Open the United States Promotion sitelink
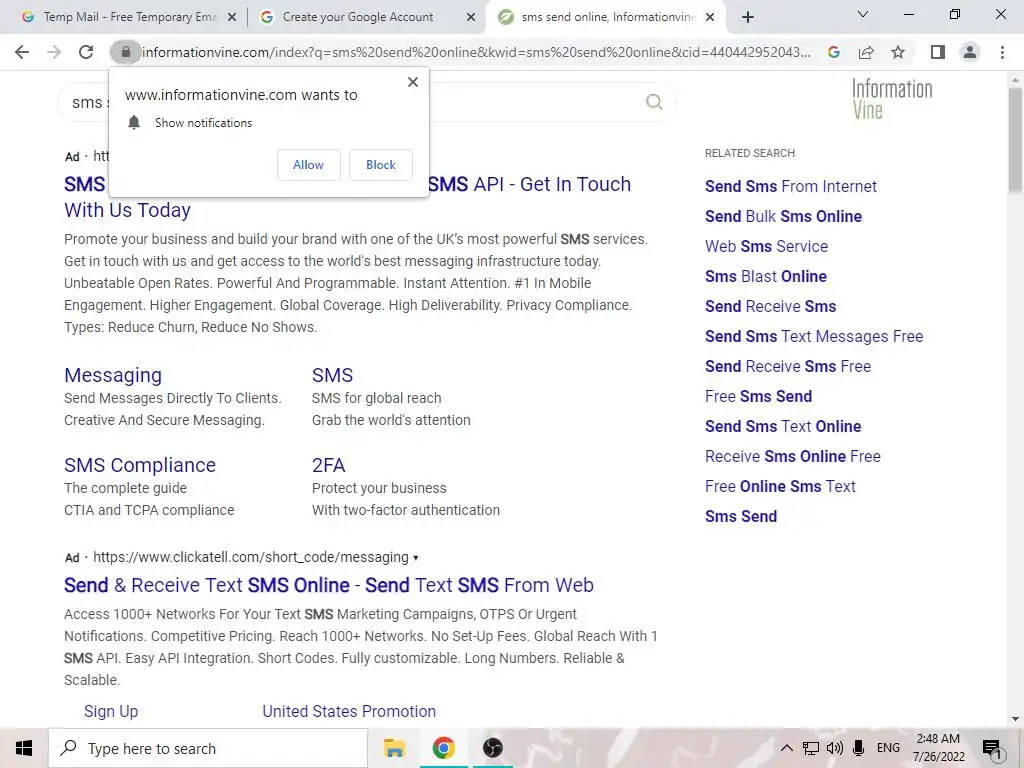1024x768 pixels. coord(349,711)
